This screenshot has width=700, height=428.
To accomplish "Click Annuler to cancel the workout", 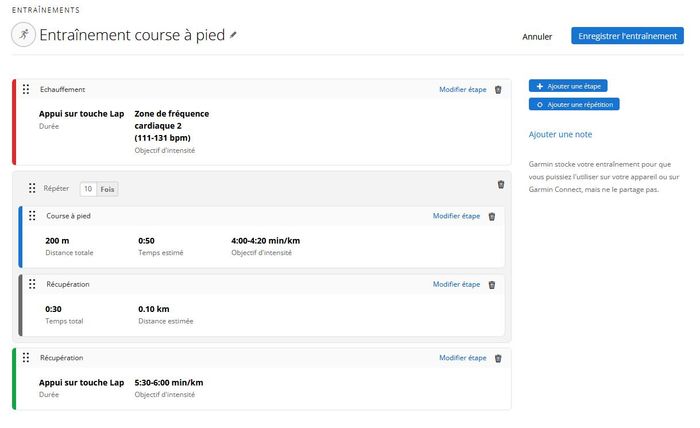I will point(537,37).
